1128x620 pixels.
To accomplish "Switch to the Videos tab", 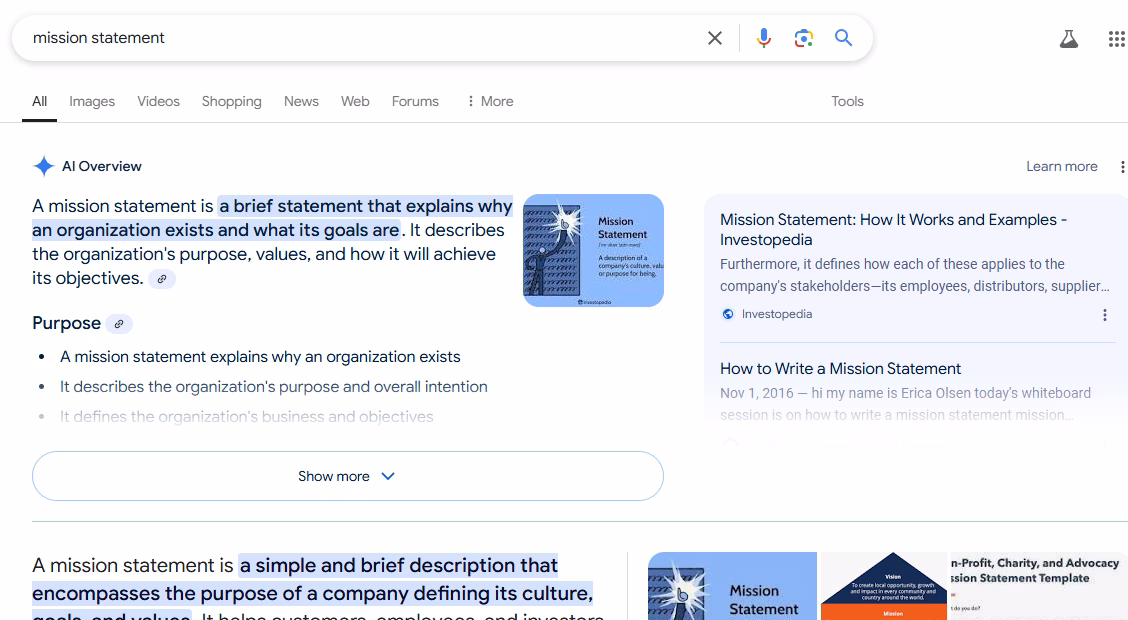I will pyautogui.click(x=158, y=101).
